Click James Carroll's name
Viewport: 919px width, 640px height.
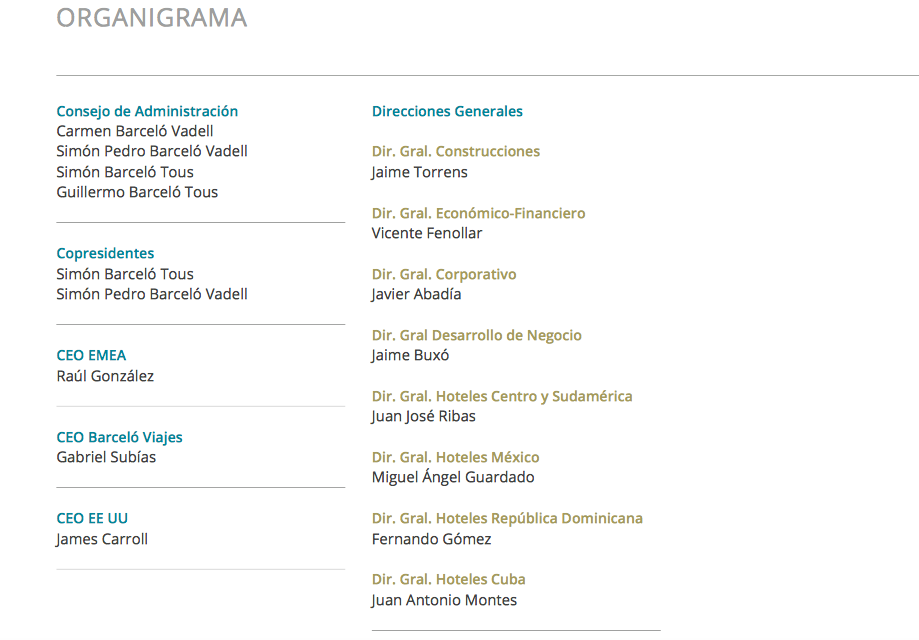(x=102, y=539)
